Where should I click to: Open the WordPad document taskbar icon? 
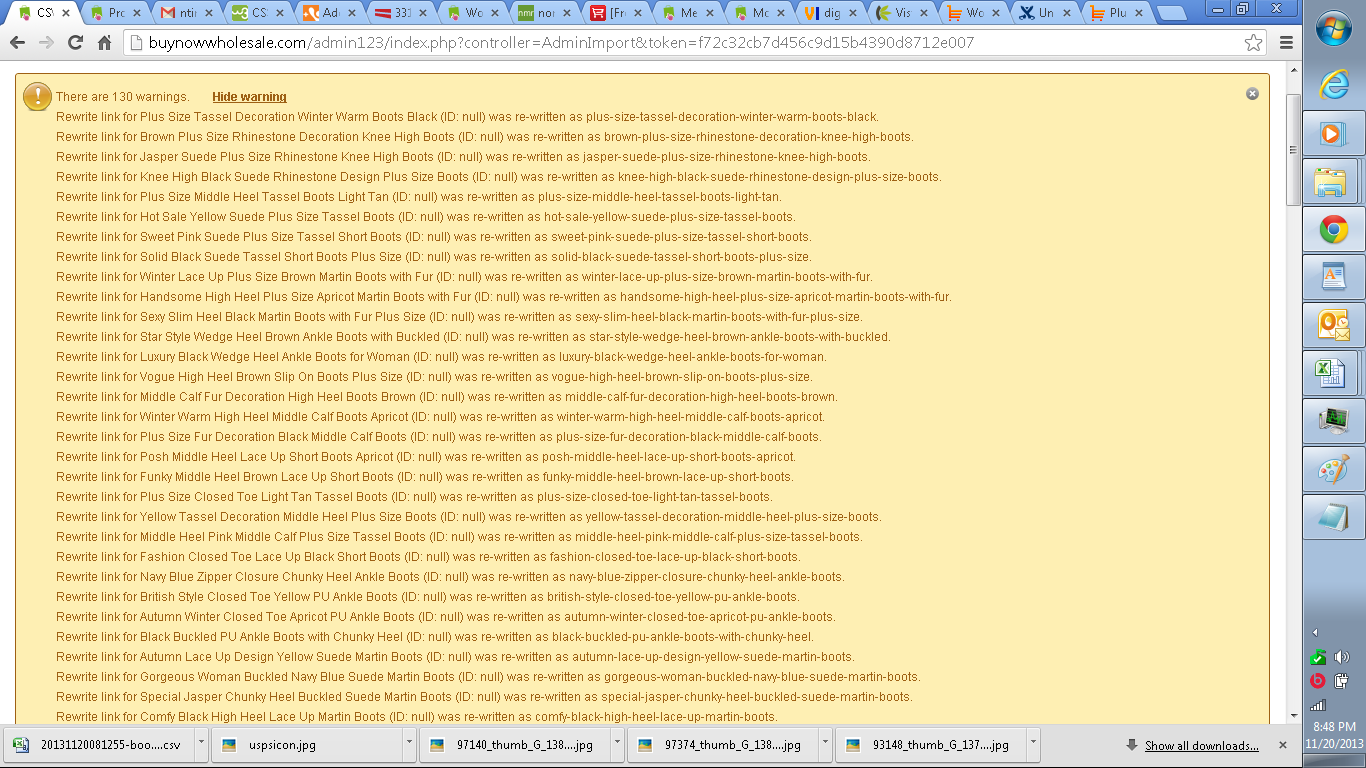click(1333, 278)
